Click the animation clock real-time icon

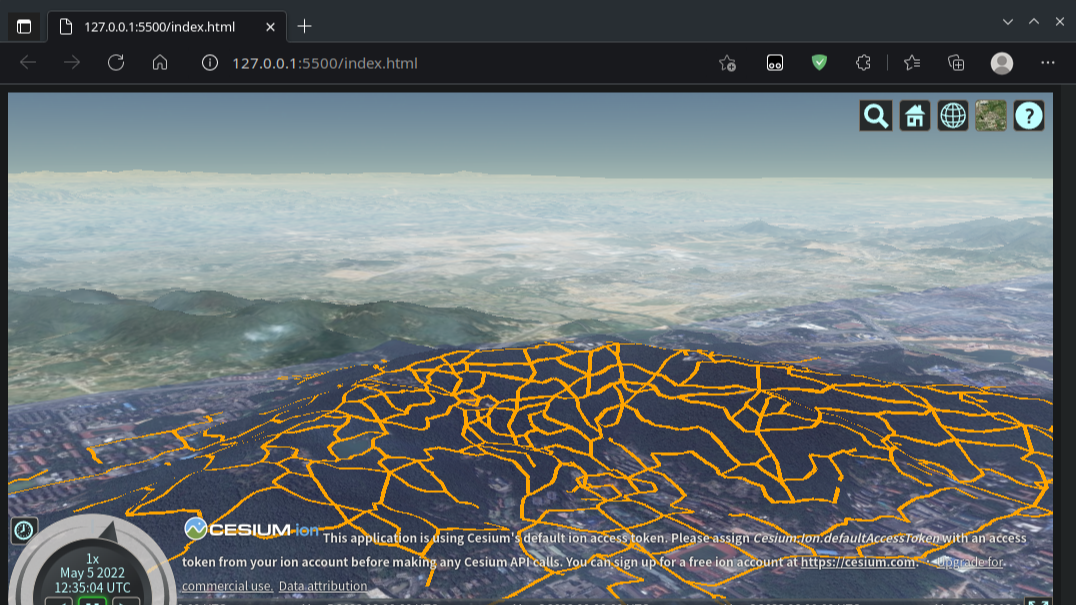coord(23,530)
